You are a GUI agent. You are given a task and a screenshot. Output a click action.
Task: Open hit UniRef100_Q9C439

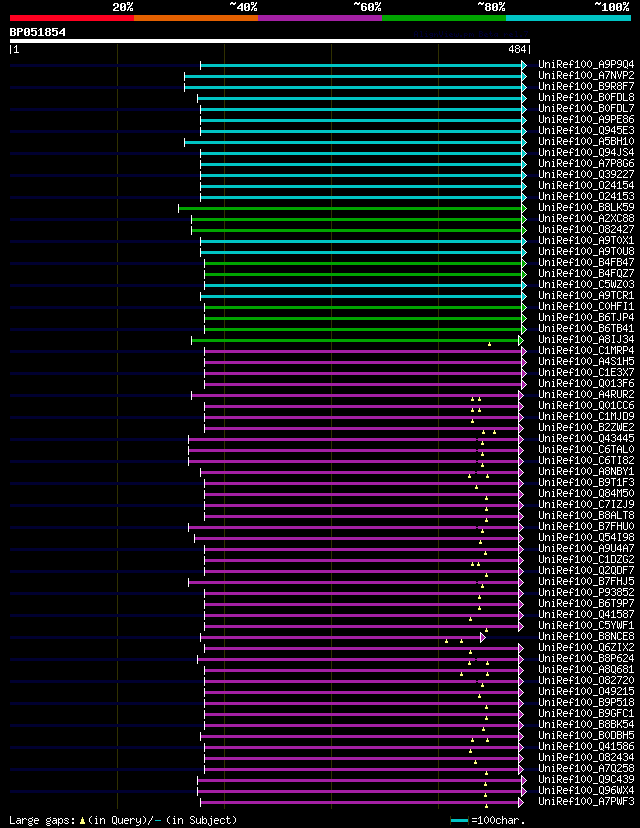coord(586,780)
